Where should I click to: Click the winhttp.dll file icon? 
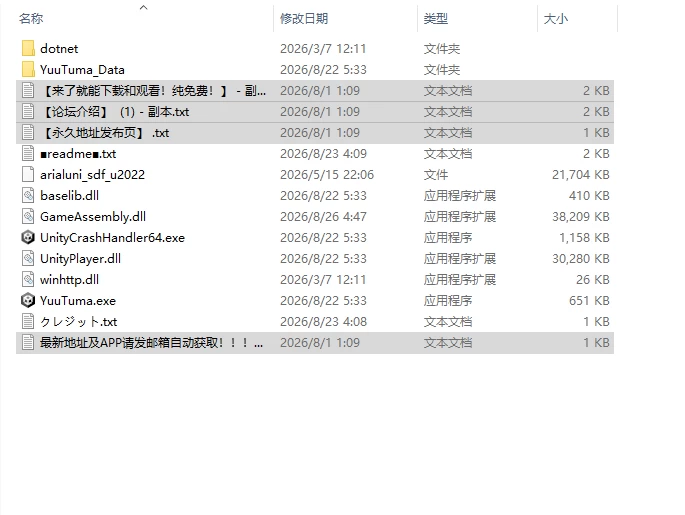tap(28, 279)
